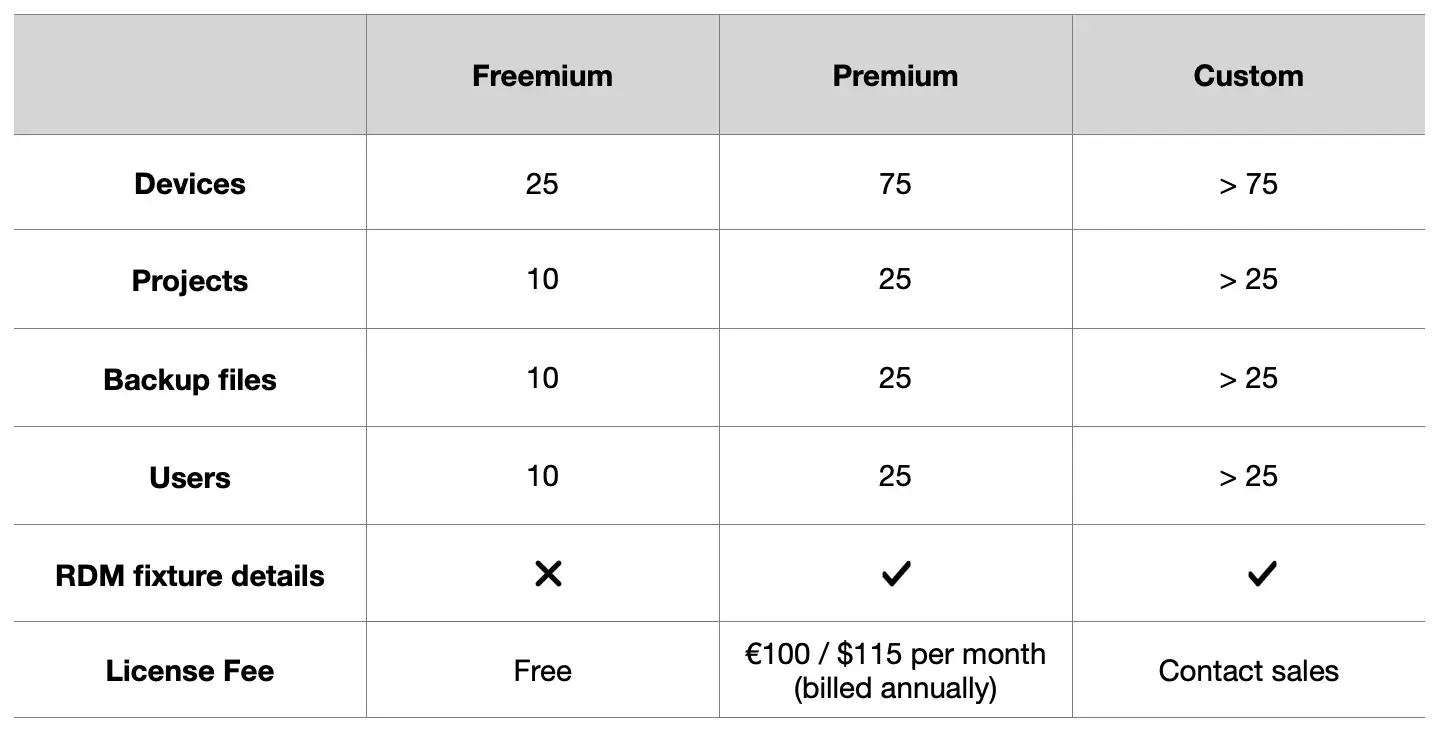
Task: Click the cross icon under Freemium
Action: click(548, 574)
